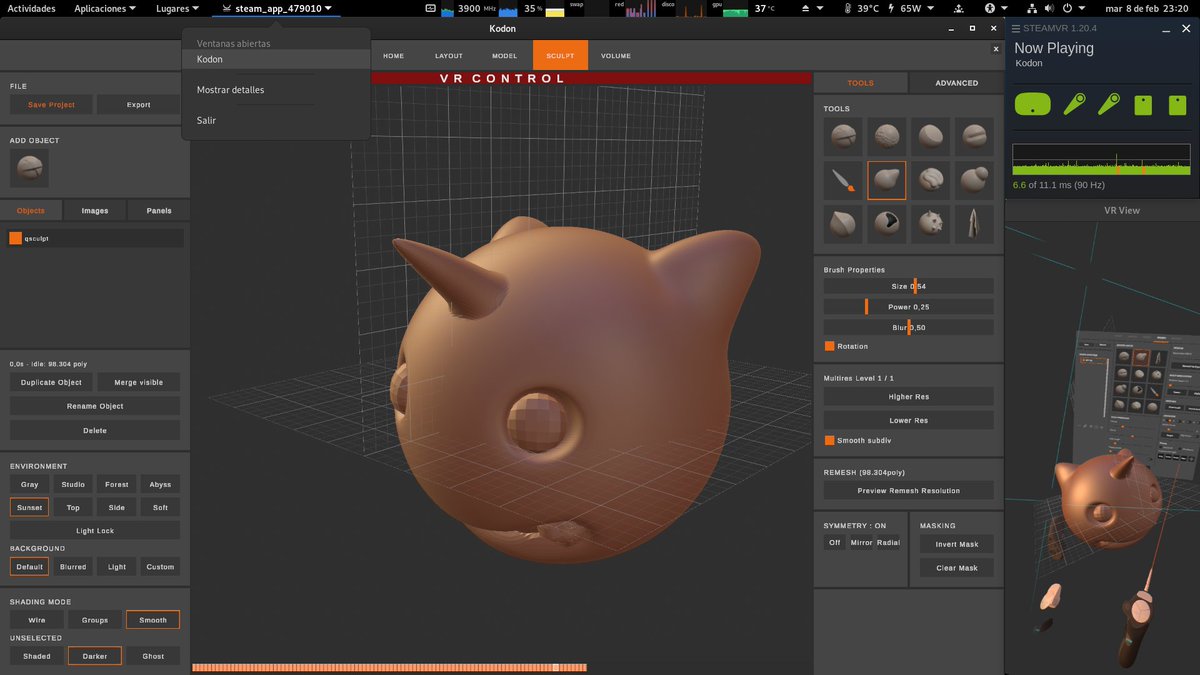Choose Groups shading mode
The height and width of the screenshot is (675, 1200).
click(95, 620)
